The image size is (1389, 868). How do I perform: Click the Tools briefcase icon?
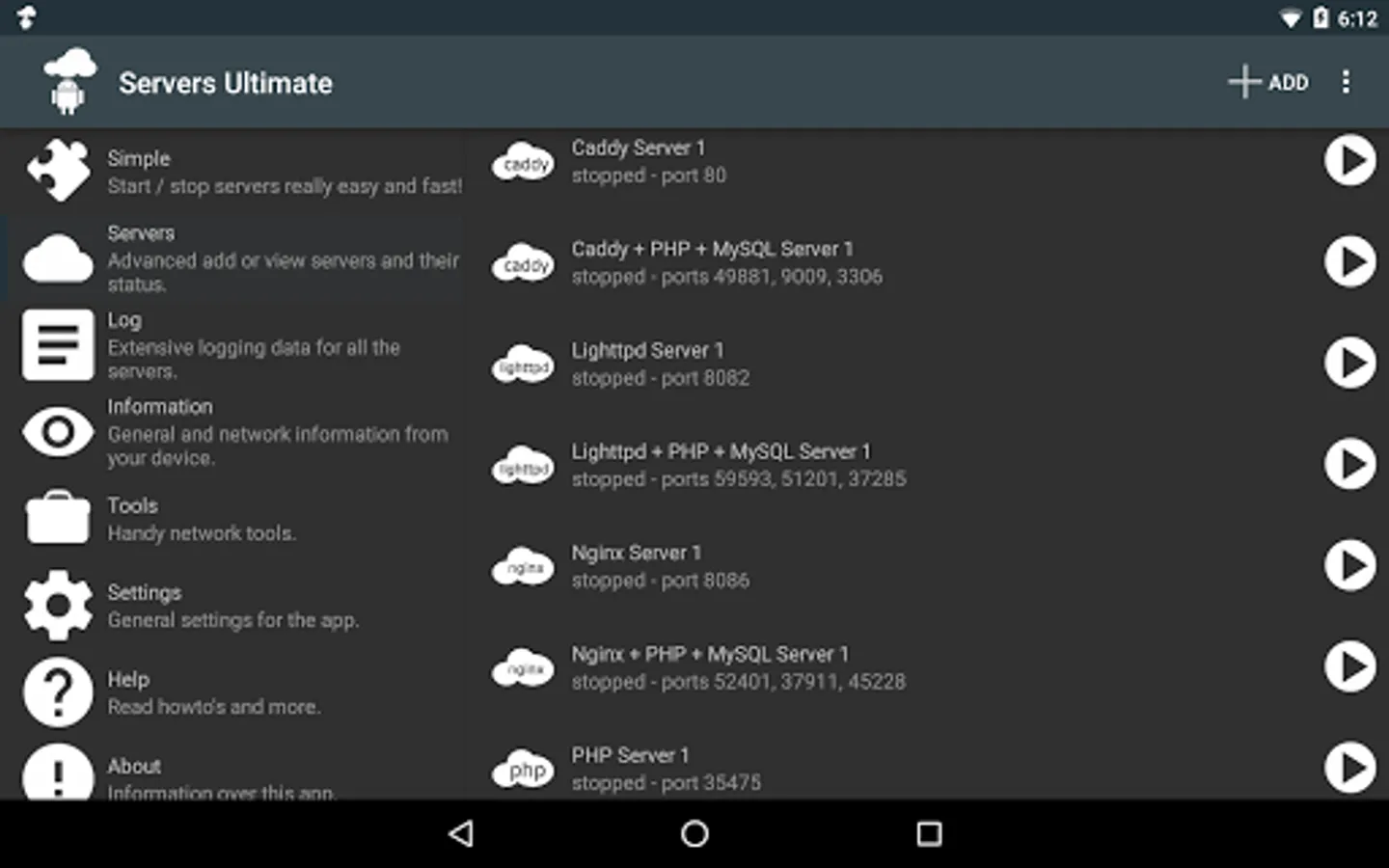click(58, 518)
